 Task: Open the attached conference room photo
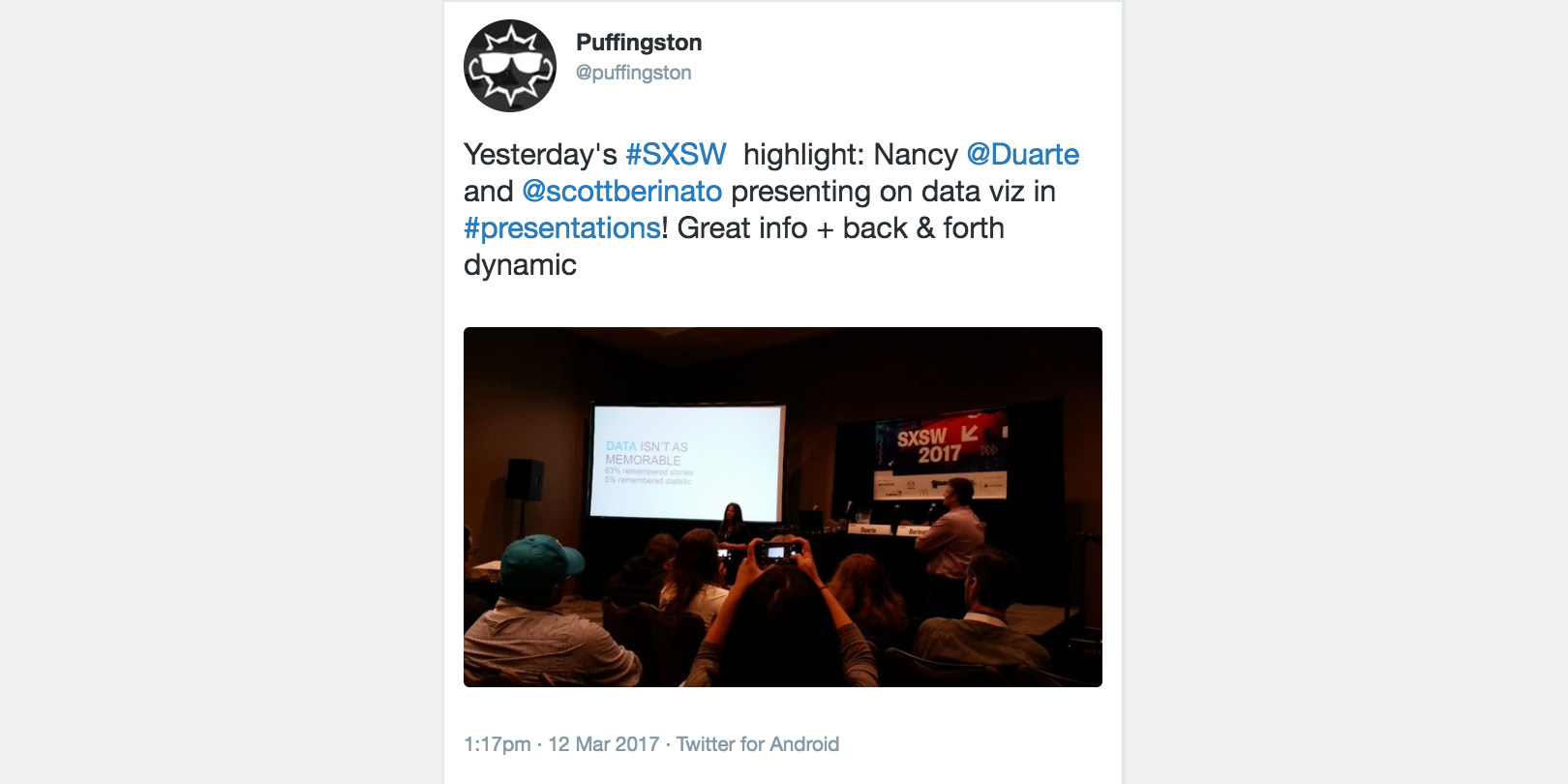click(783, 507)
